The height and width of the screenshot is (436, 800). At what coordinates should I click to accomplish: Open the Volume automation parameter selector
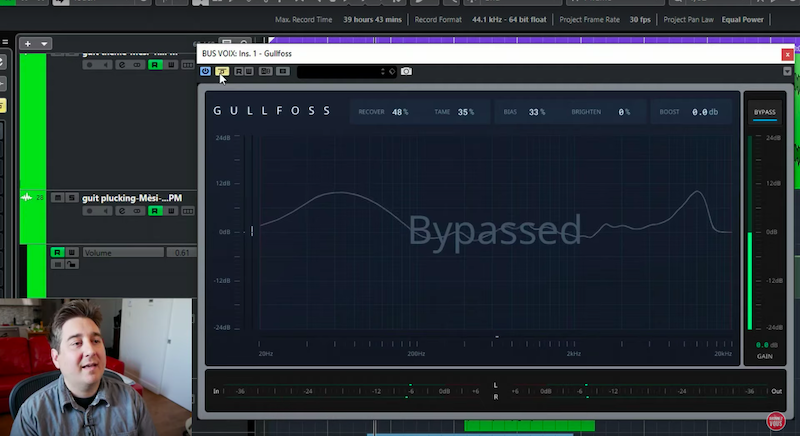[123, 252]
